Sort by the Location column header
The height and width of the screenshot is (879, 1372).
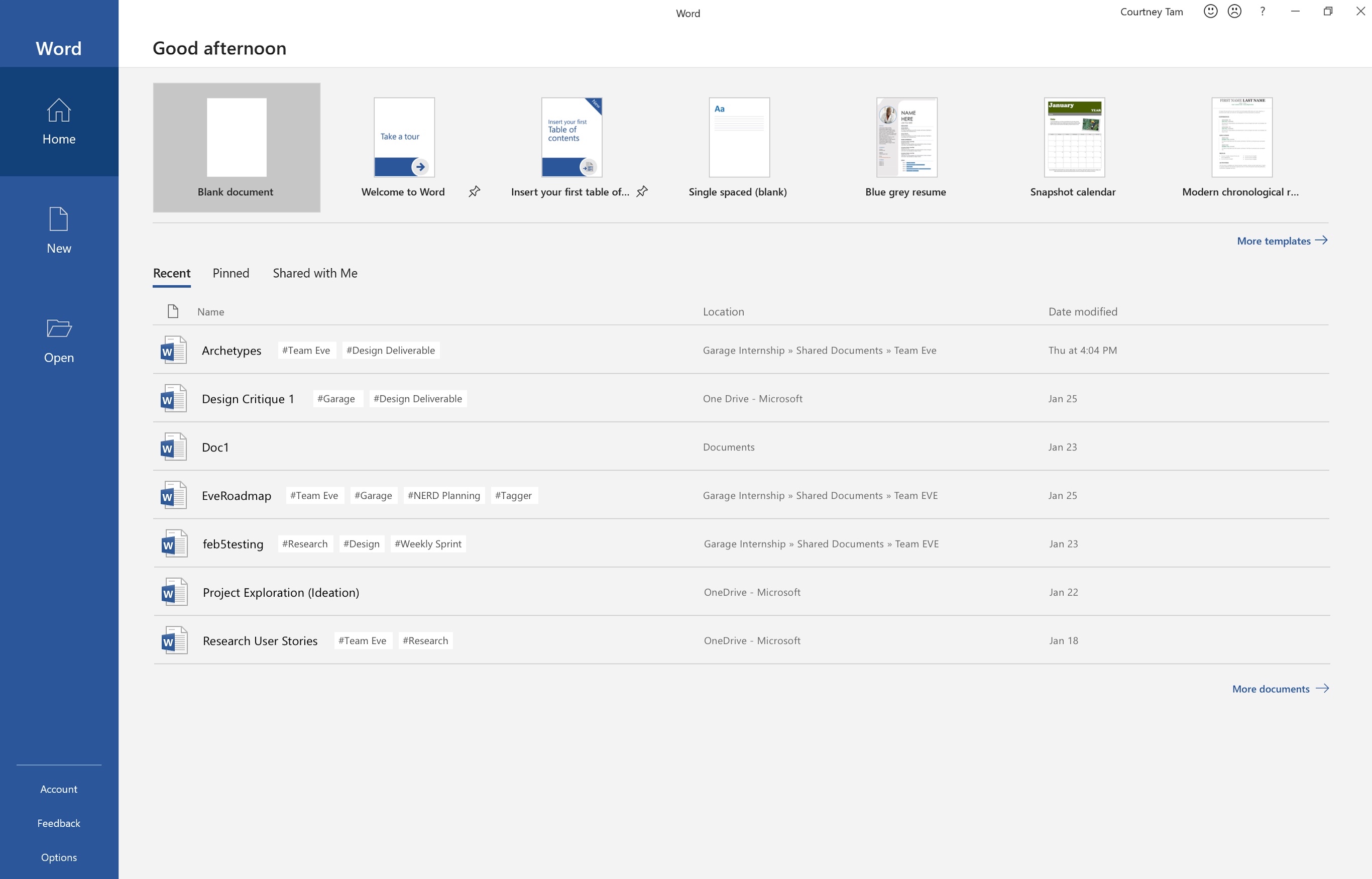723,311
